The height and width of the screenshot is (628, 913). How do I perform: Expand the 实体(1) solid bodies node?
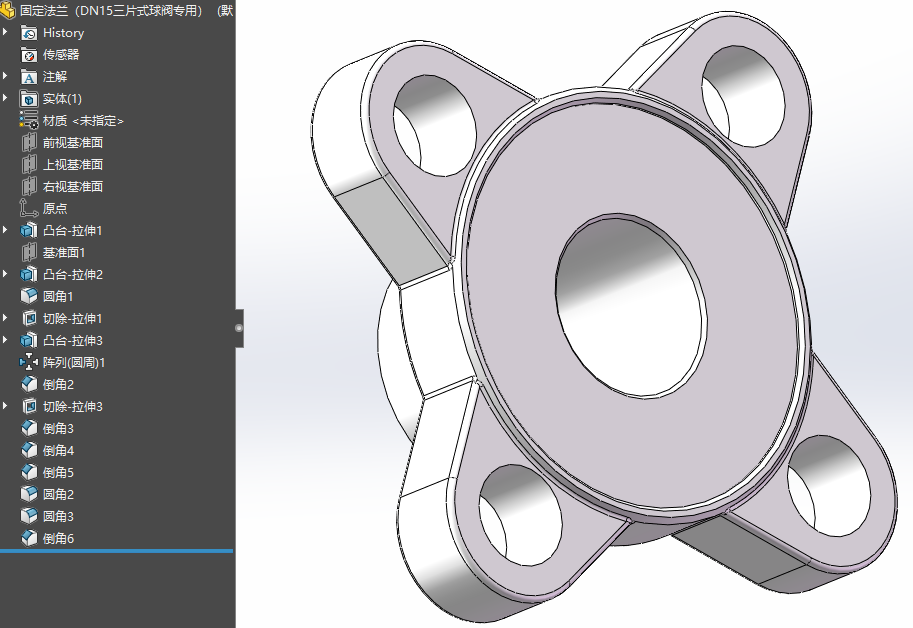coord(5,98)
